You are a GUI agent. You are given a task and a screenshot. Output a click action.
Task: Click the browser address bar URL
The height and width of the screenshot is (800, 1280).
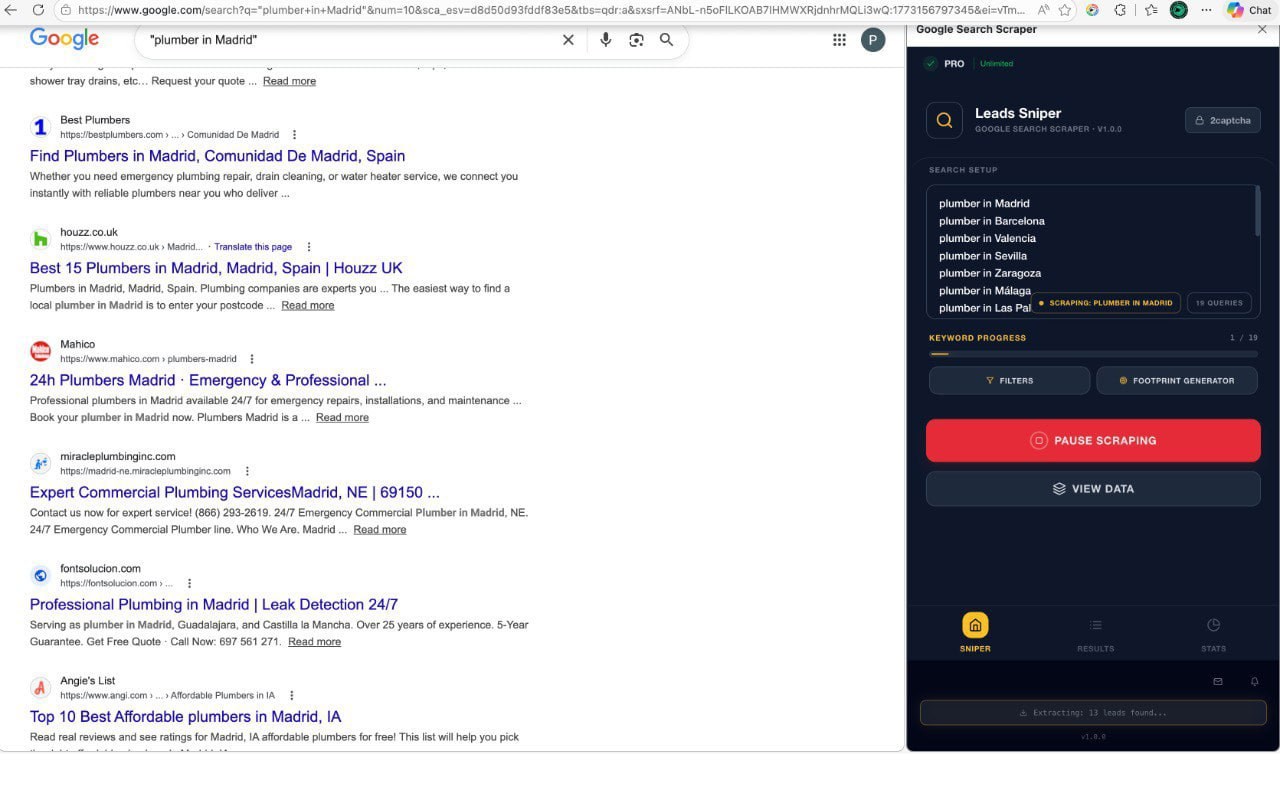[550, 10]
